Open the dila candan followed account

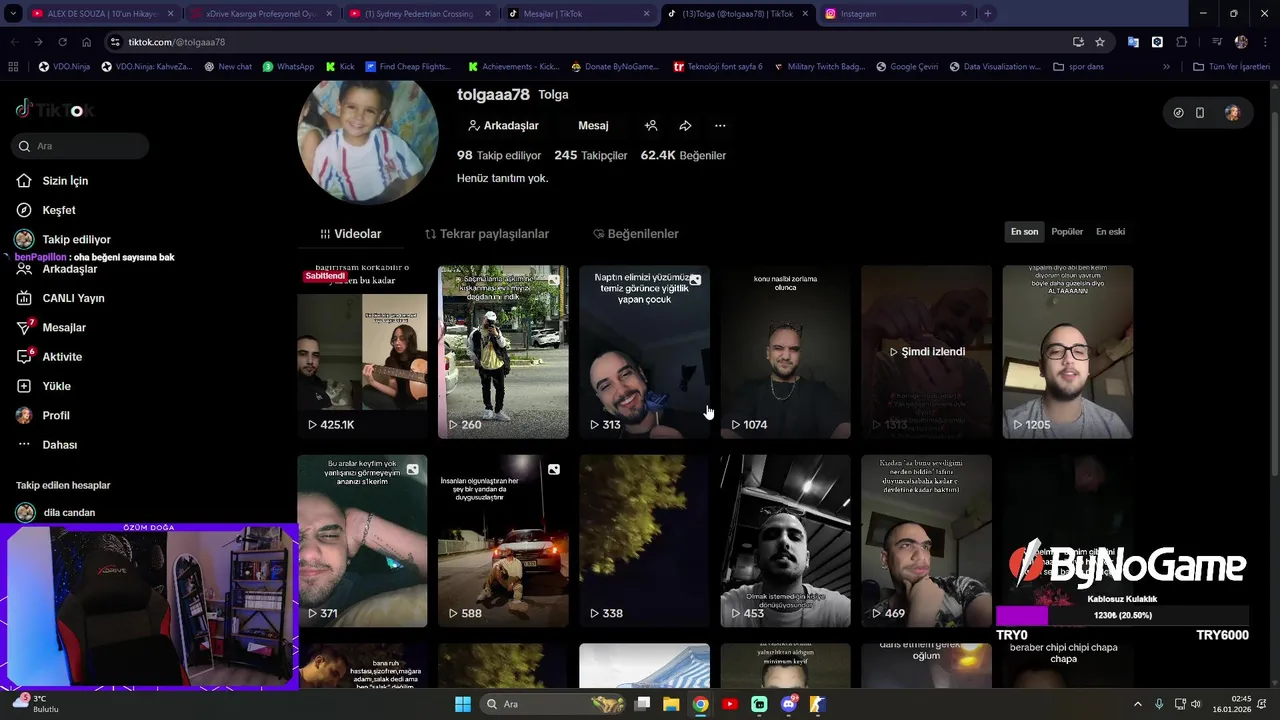pos(56,513)
